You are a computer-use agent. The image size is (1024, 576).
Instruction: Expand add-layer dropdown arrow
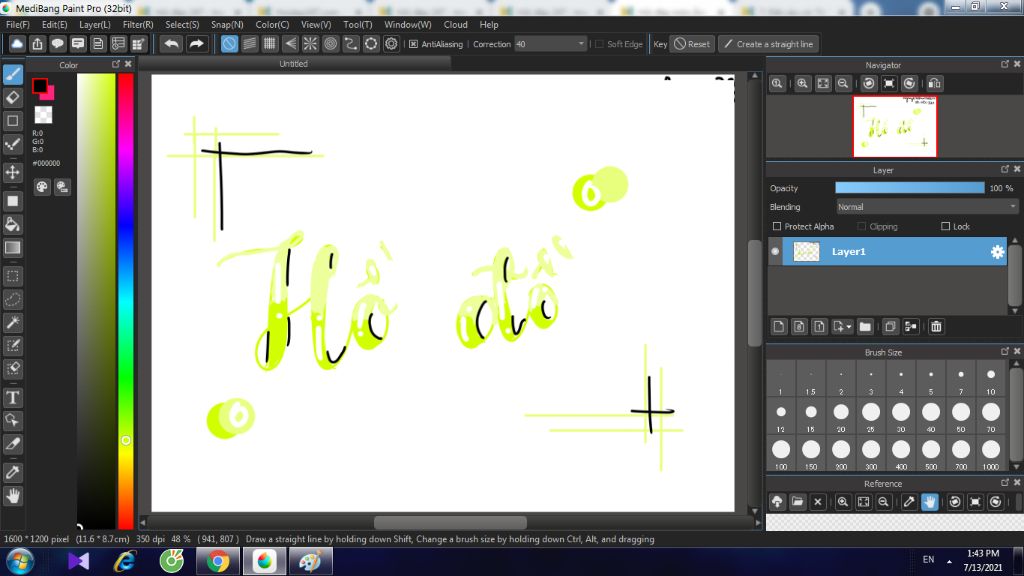point(848,327)
